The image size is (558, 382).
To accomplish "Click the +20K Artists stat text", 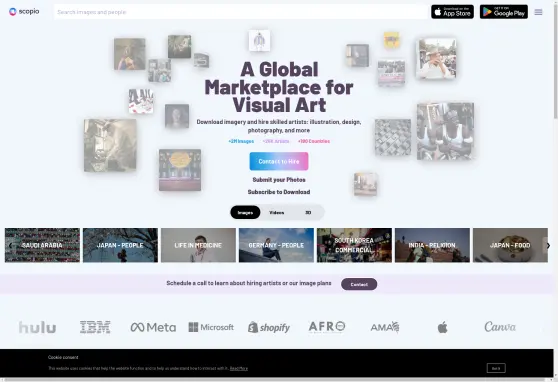I will click(x=276, y=141).
